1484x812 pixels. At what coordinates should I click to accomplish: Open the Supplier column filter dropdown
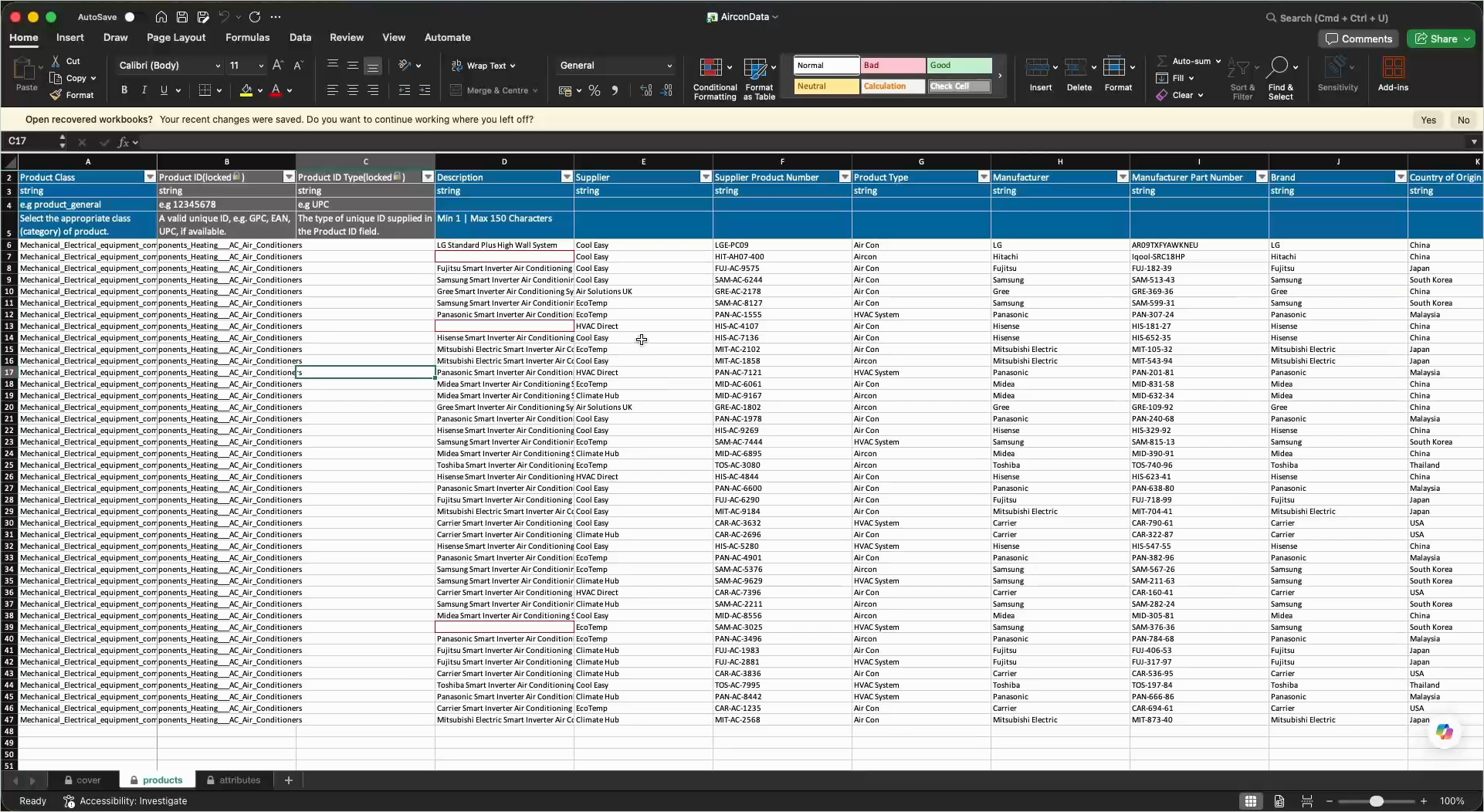coord(705,177)
